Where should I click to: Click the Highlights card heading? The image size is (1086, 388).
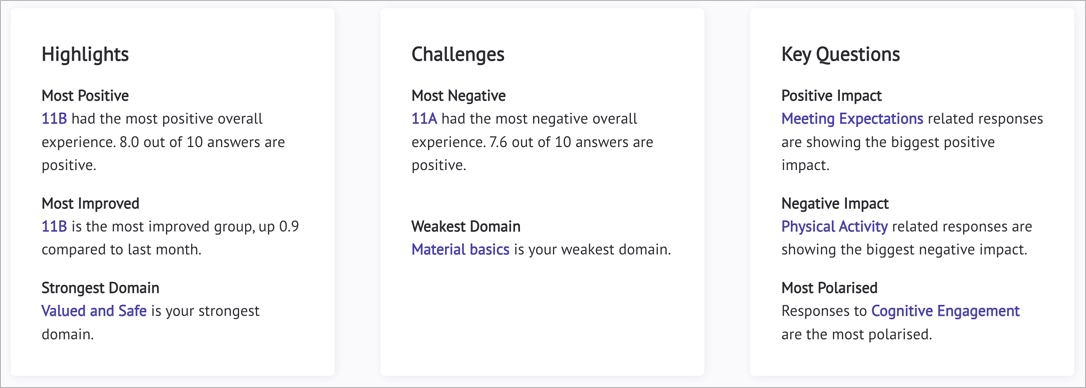click(x=85, y=55)
